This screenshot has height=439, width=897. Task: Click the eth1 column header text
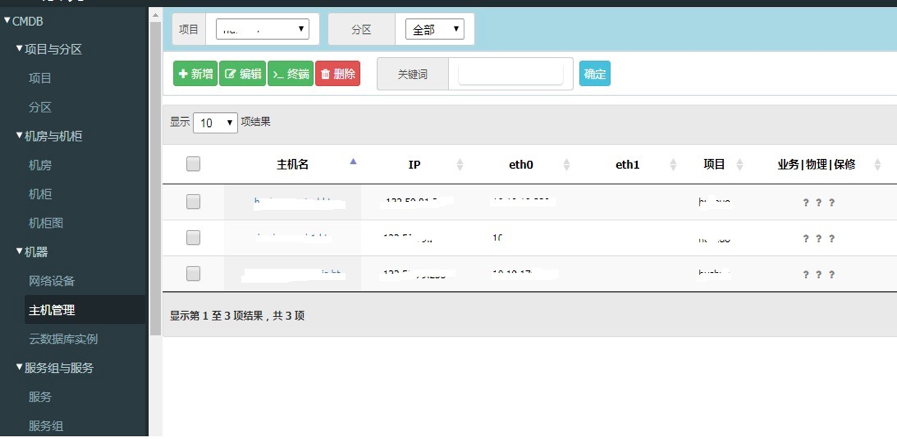coord(627,165)
